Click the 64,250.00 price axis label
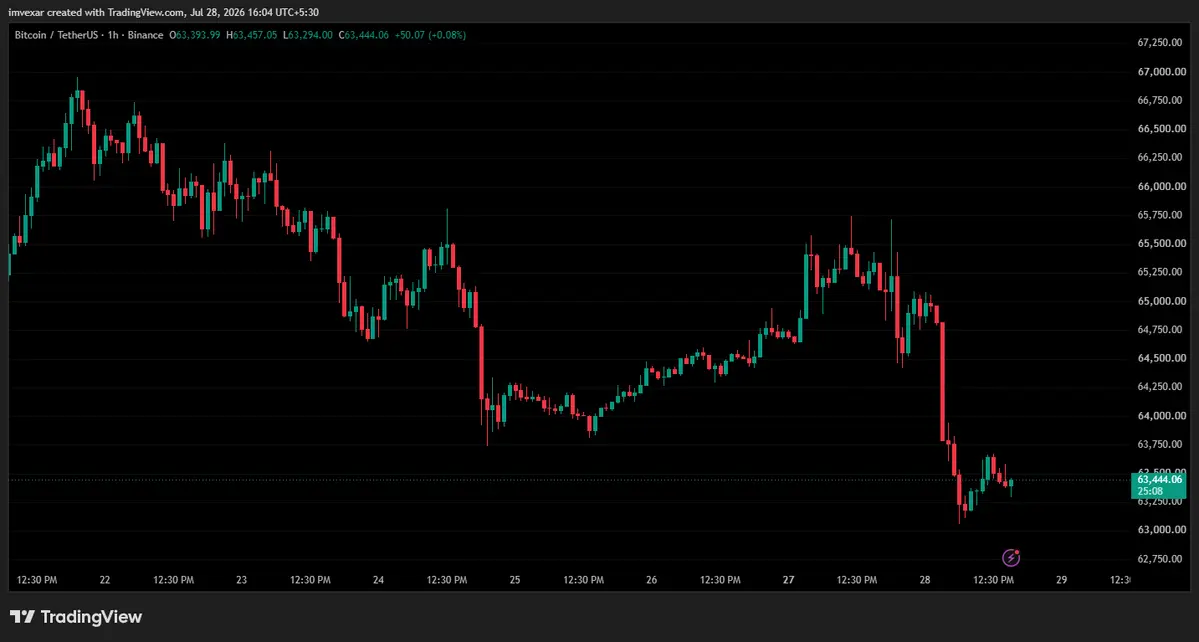This screenshot has width=1199, height=642. [1160, 387]
